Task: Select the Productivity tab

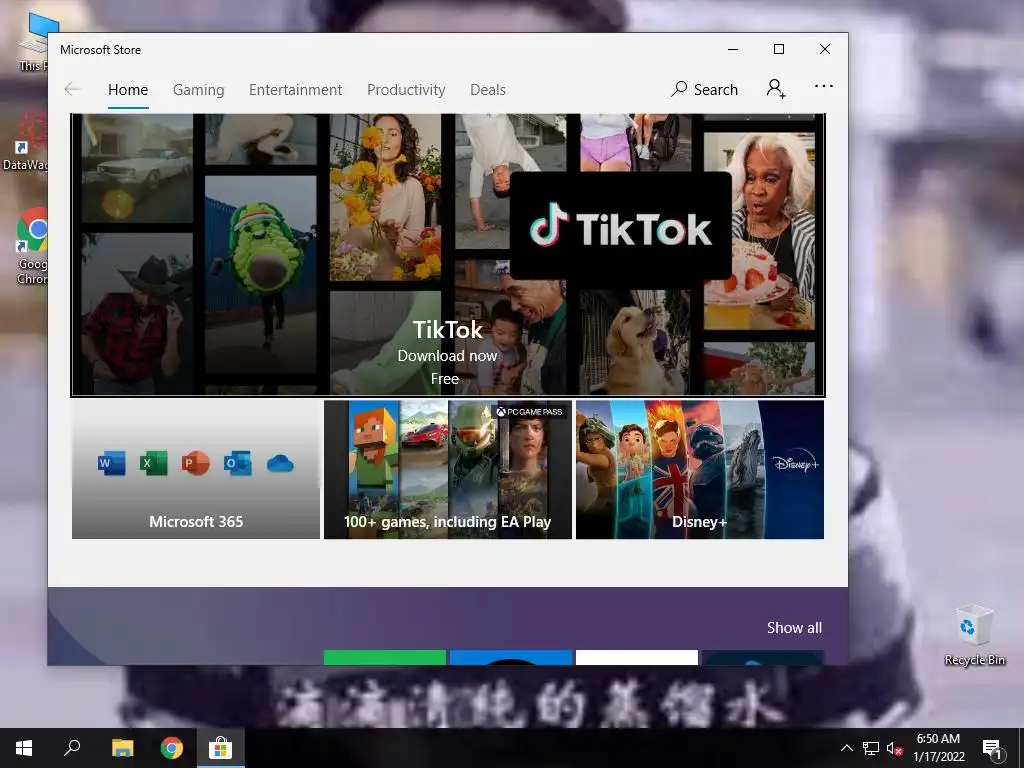Action: point(406,89)
